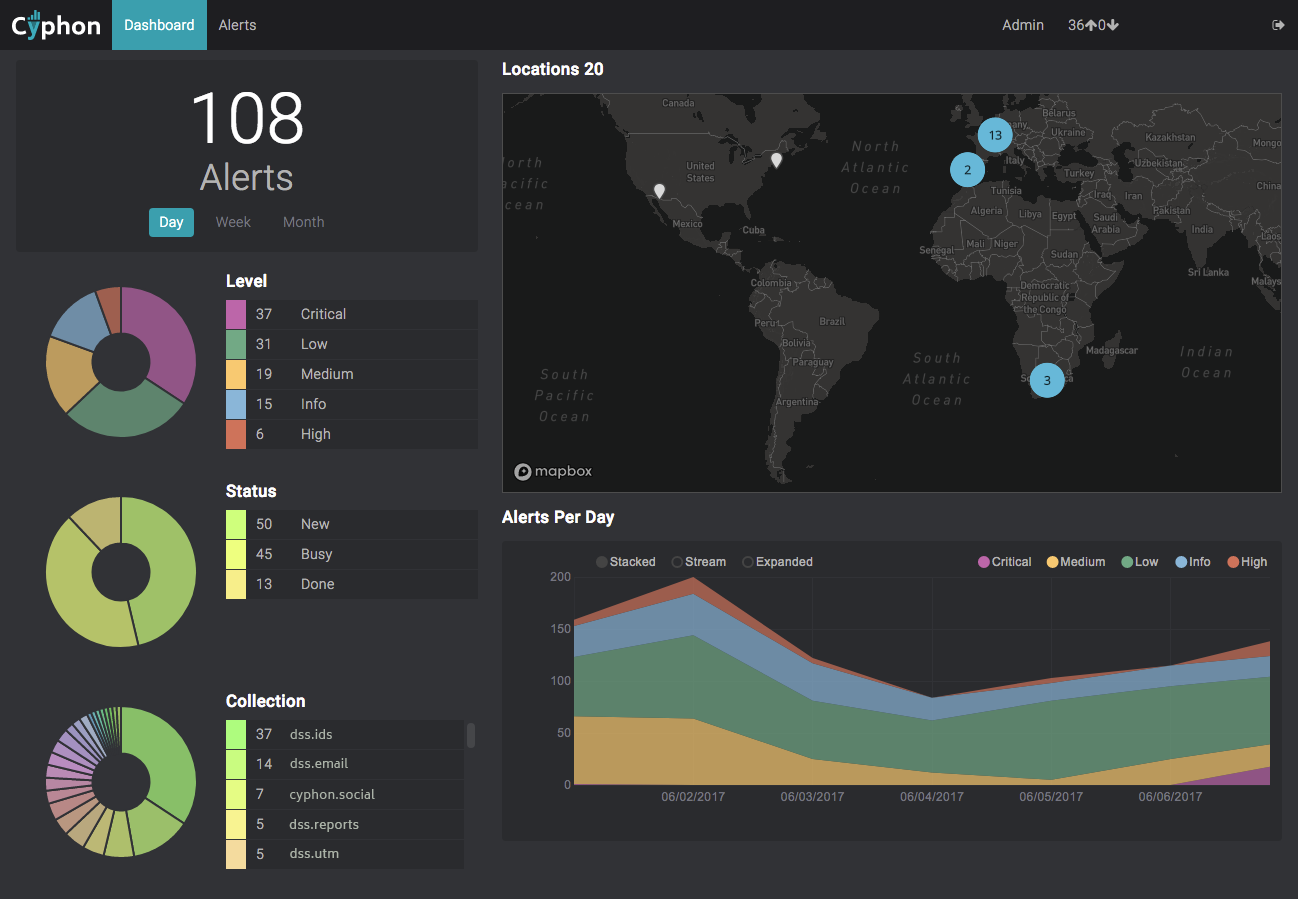Show alerts for the Week
1298x899 pixels.
tap(233, 222)
